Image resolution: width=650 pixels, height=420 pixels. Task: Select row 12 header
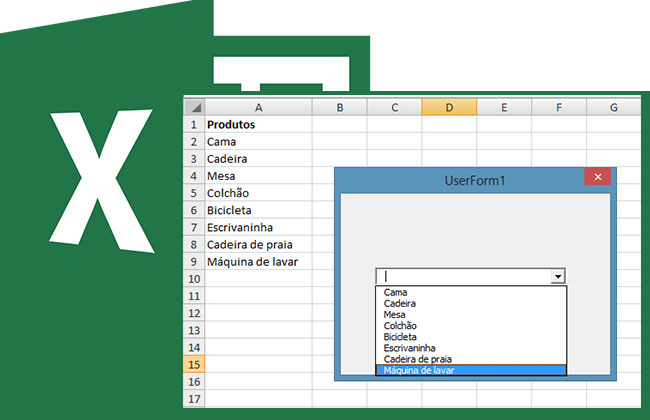pyautogui.click(x=194, y=313)
